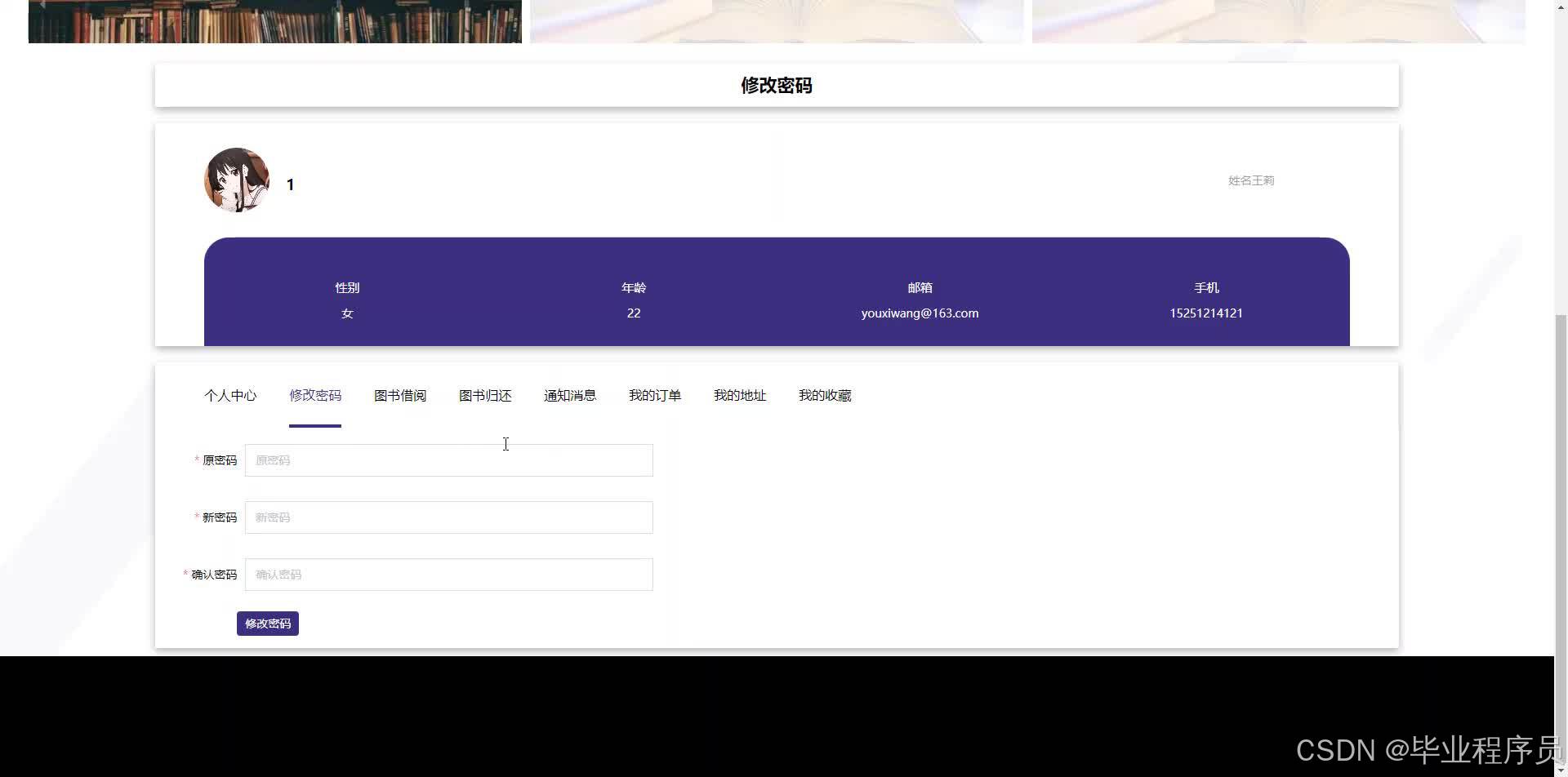Click the user avatar picture
1568x777 pixels.
click(x=237, y=180)
